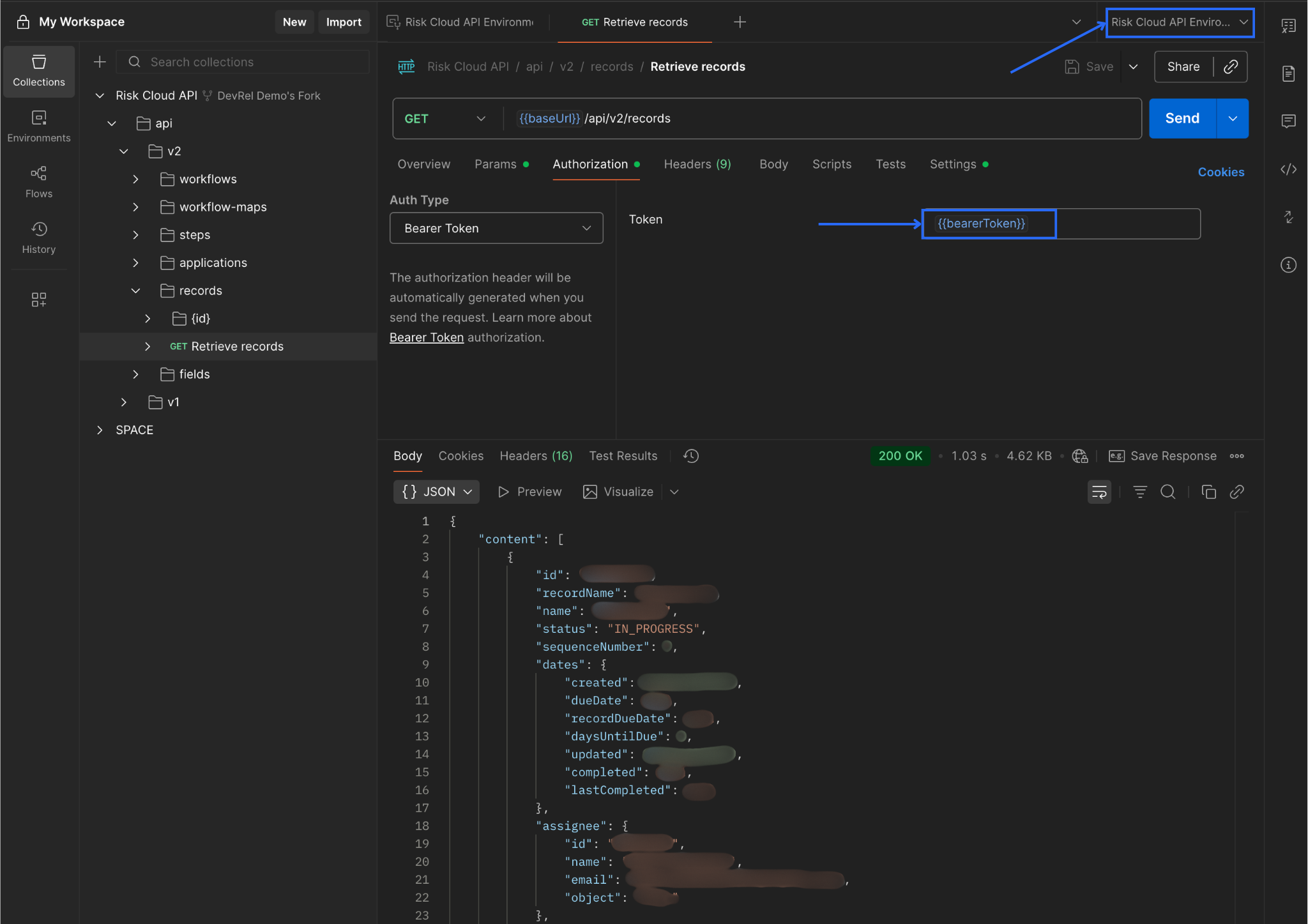This screenshot has width=1308, height=924.
Task: Open the Auth Type Bearer Token dropdown
Action: click(x=496, y=228)
